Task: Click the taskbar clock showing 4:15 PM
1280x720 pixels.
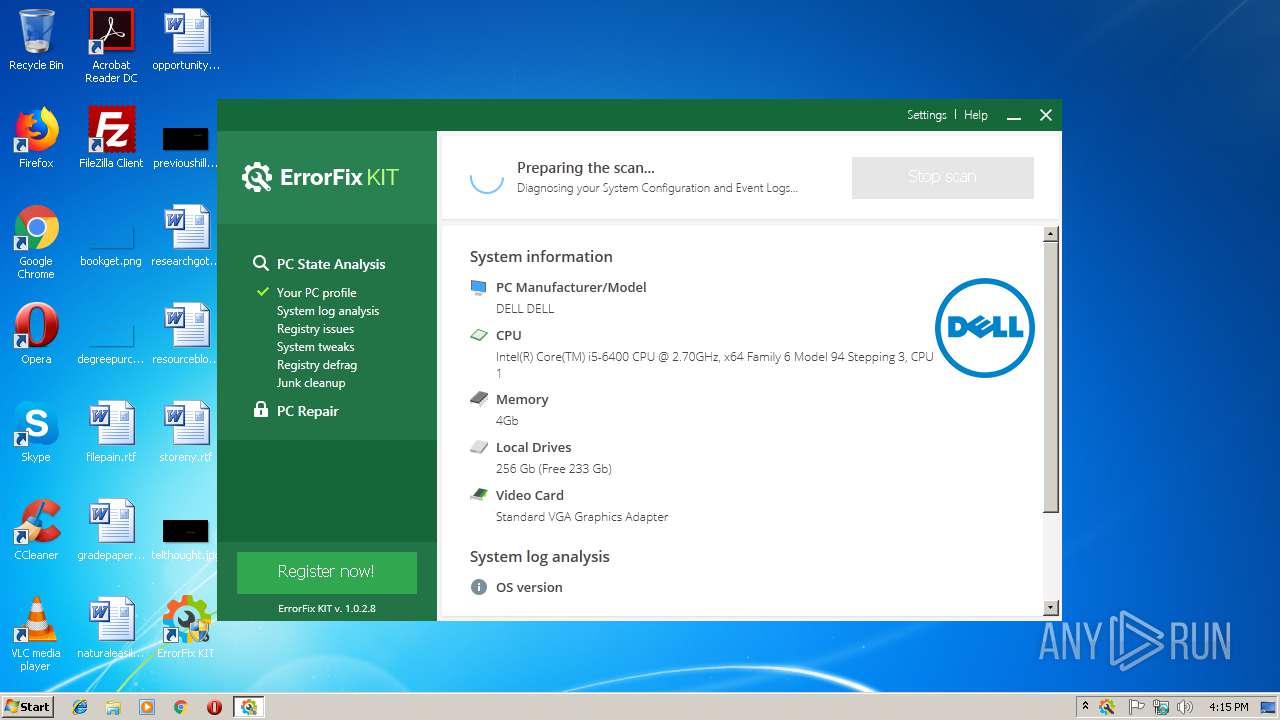Action: pyautogui.click(x=1228, y=707)
